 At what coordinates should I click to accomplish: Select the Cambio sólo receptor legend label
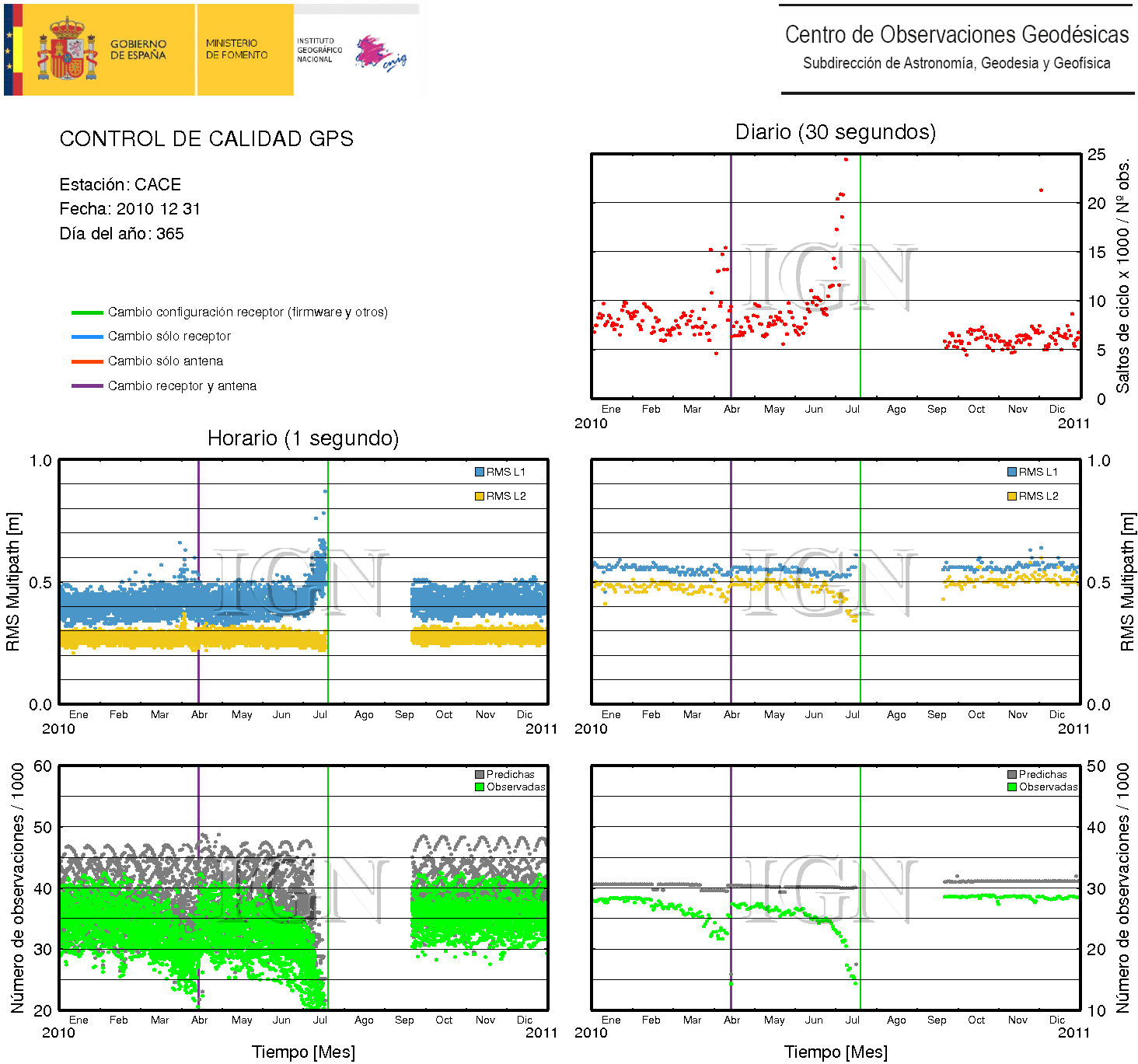pyautogui.click(x=169, y=337)
